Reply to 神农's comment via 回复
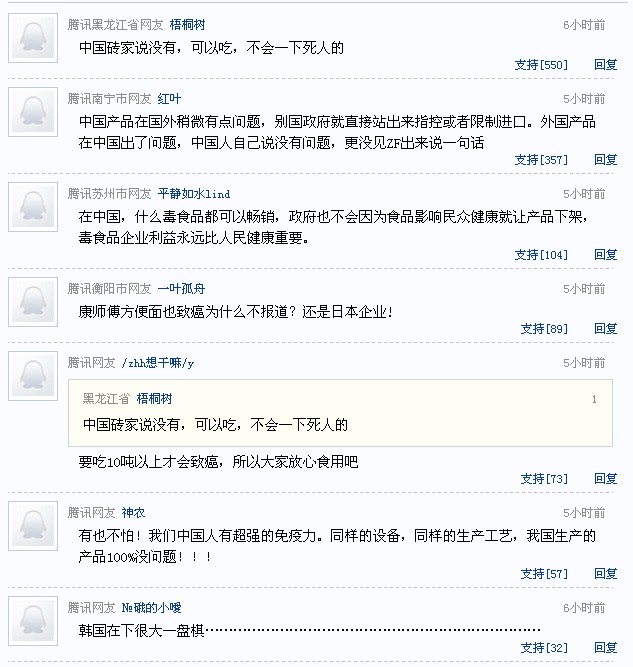This screenshot has height=667, width=633. (605, 574)
